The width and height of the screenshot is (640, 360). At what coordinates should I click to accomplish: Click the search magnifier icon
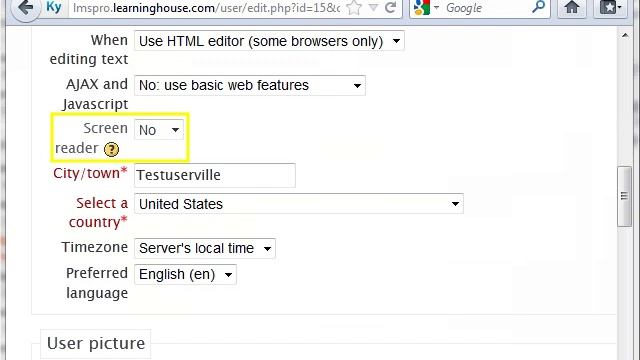[x=539, y=7]
